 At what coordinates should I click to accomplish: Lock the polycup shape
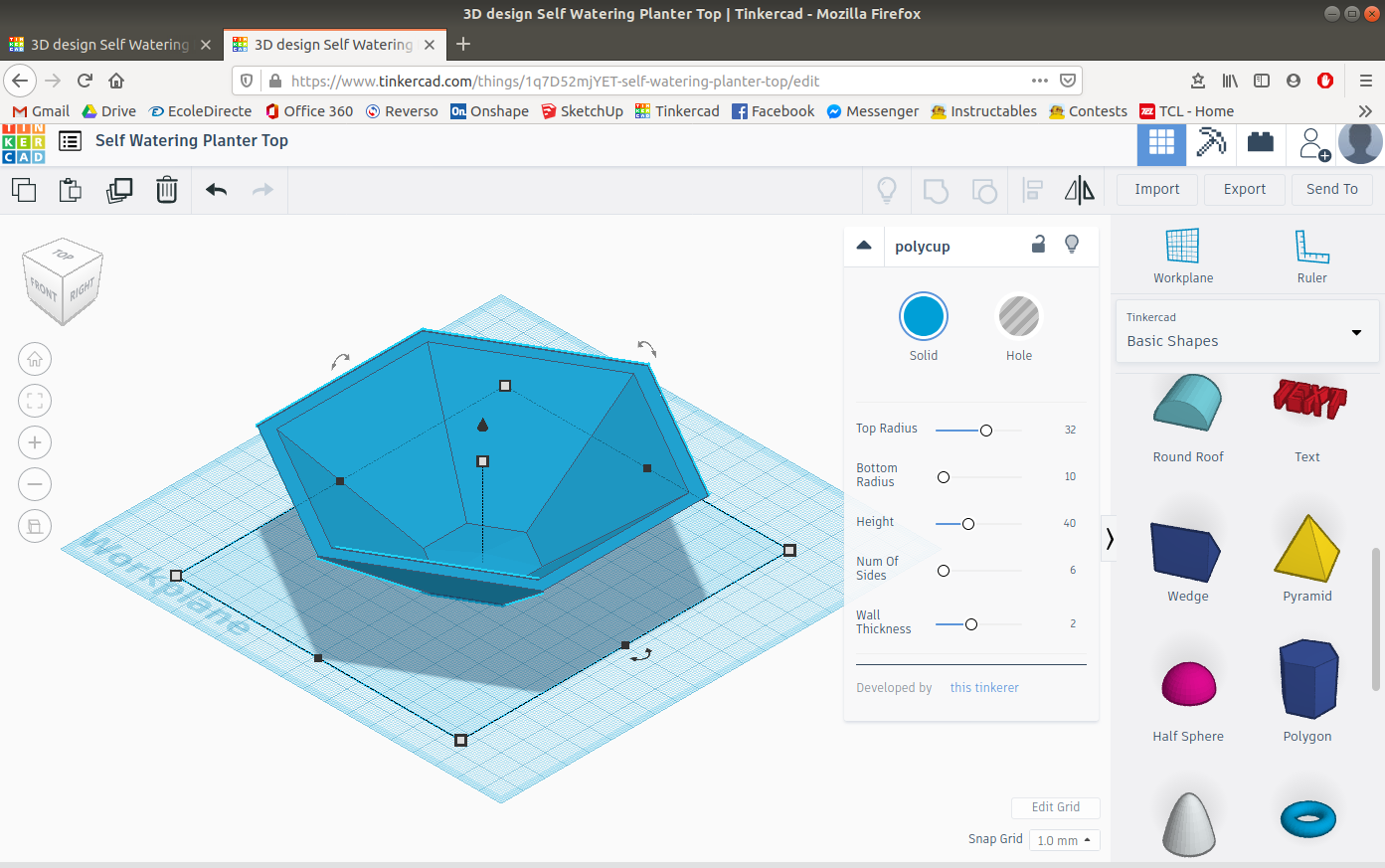point(1038,245)
